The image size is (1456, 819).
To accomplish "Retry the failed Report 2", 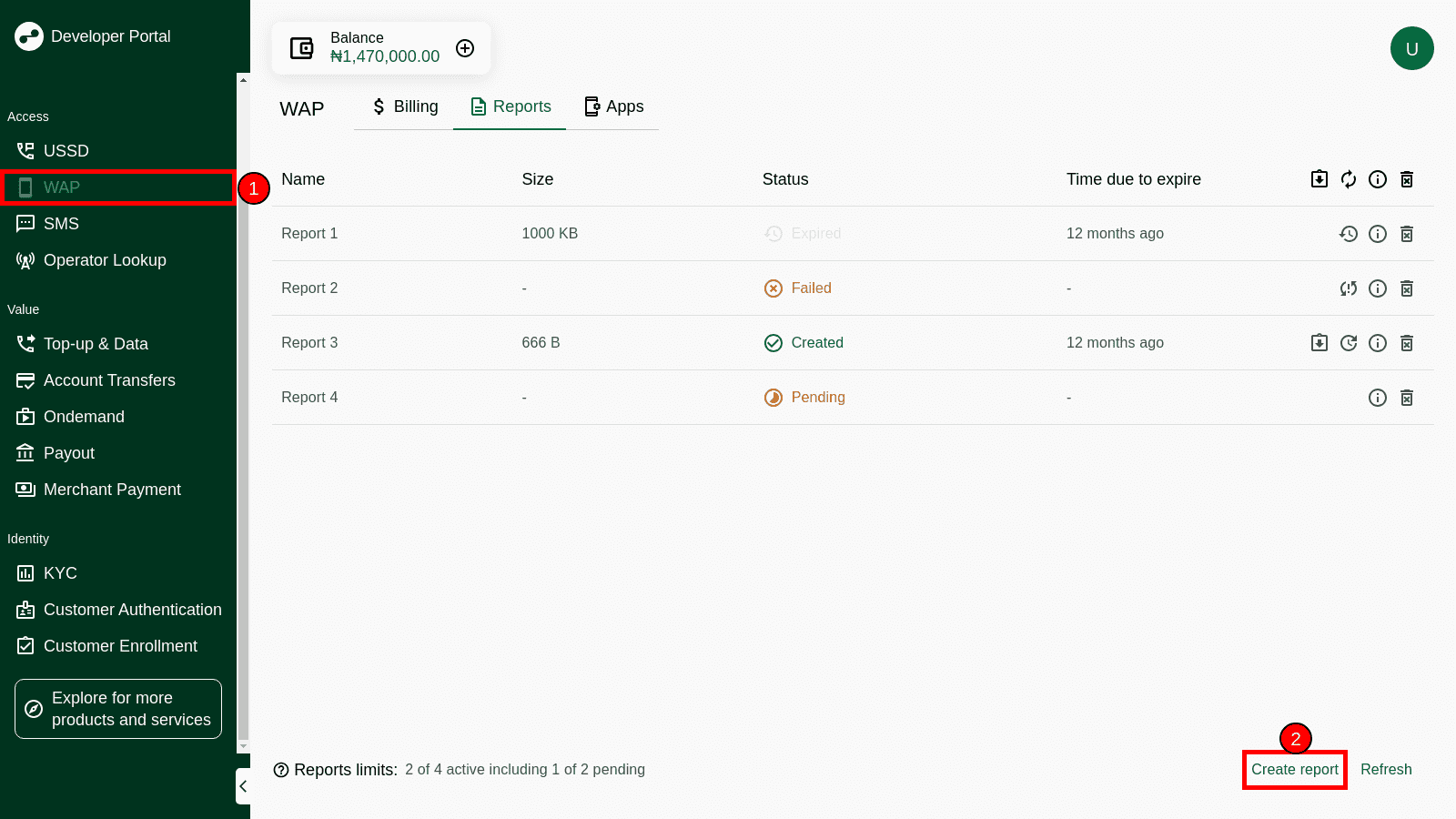I will pyautogui.click(x=1348, y=288).
